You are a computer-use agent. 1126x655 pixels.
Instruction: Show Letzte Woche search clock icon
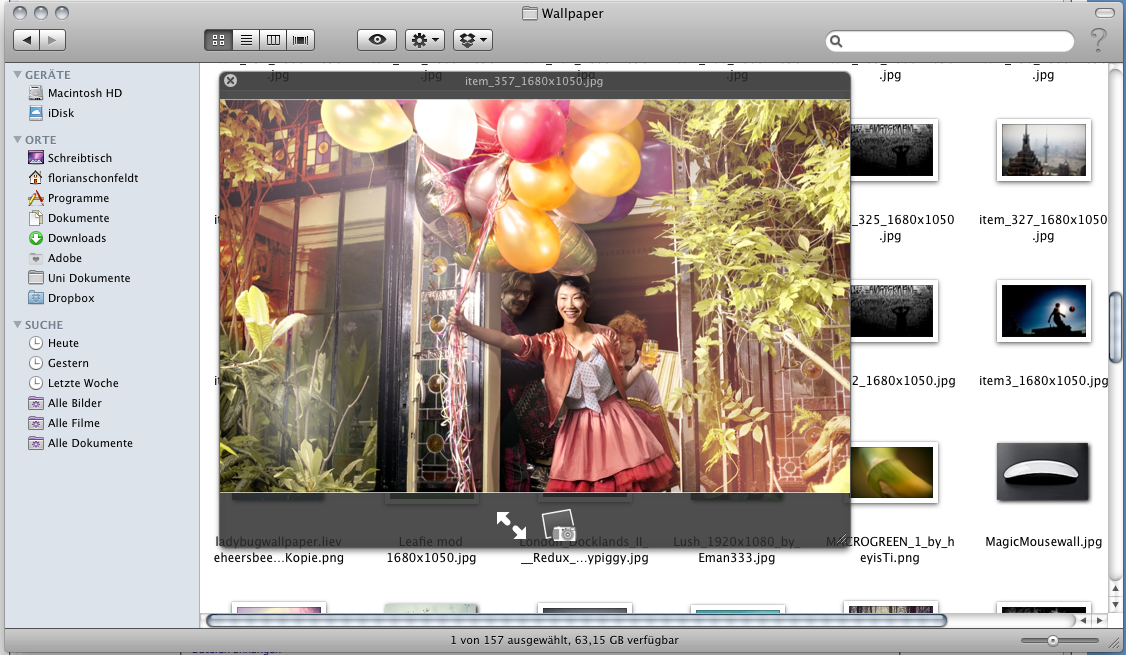pyautogui.click(x=36, y=384)
